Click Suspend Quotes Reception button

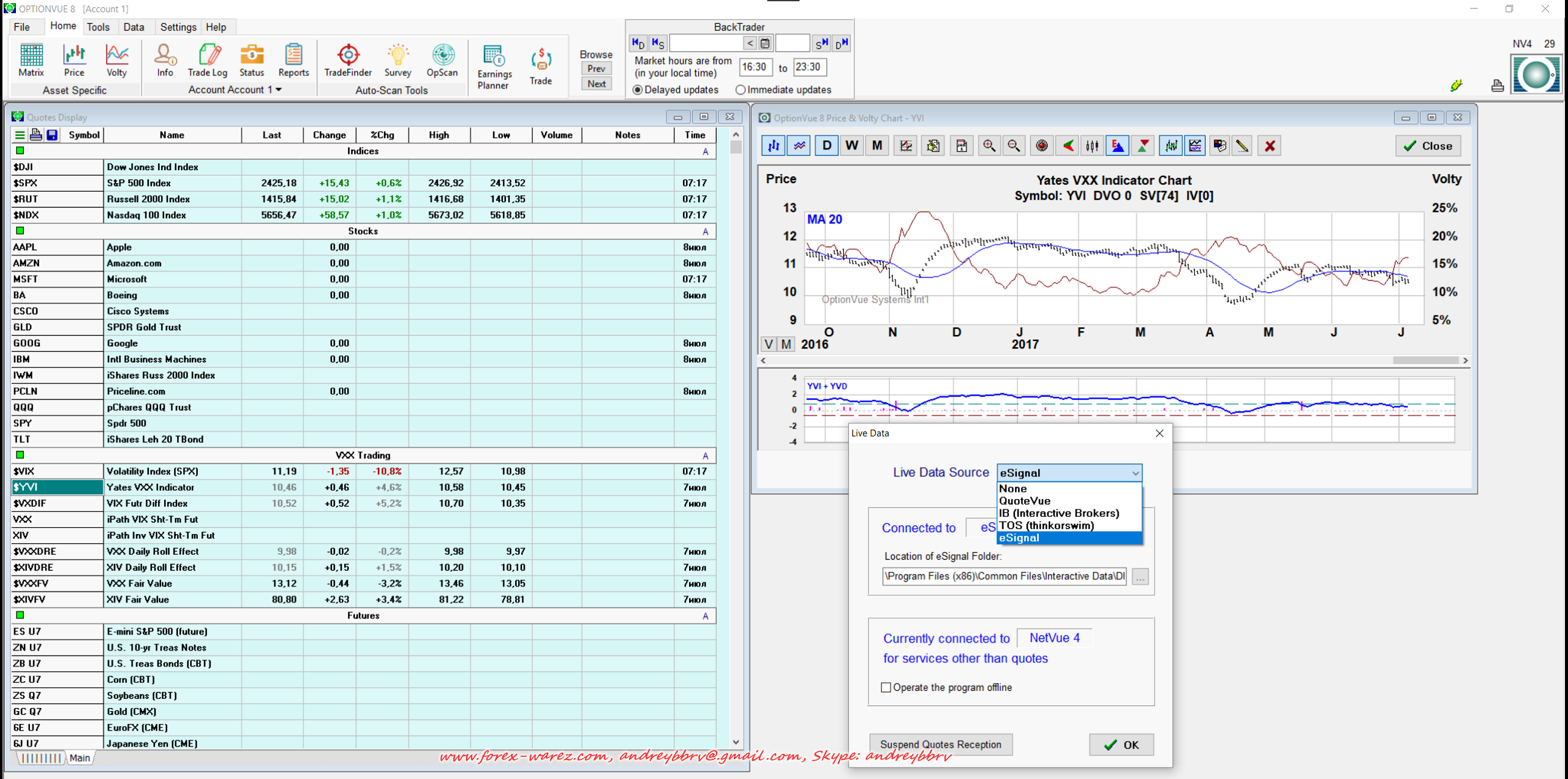[x=940, y=744]
